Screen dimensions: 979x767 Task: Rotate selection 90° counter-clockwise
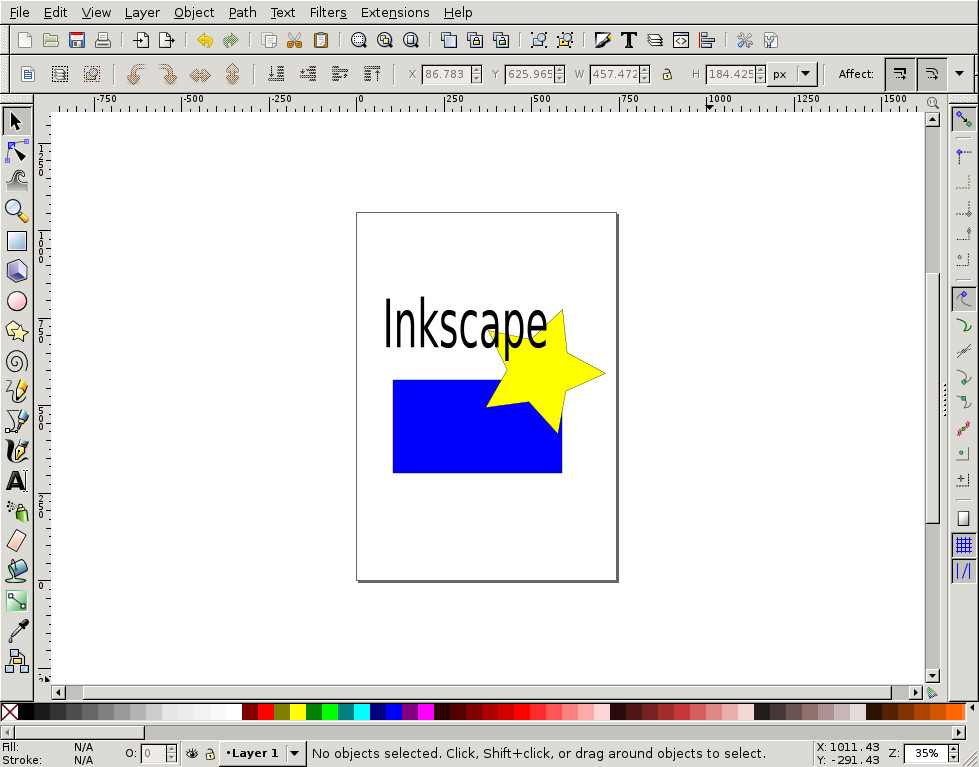[135, 74]
